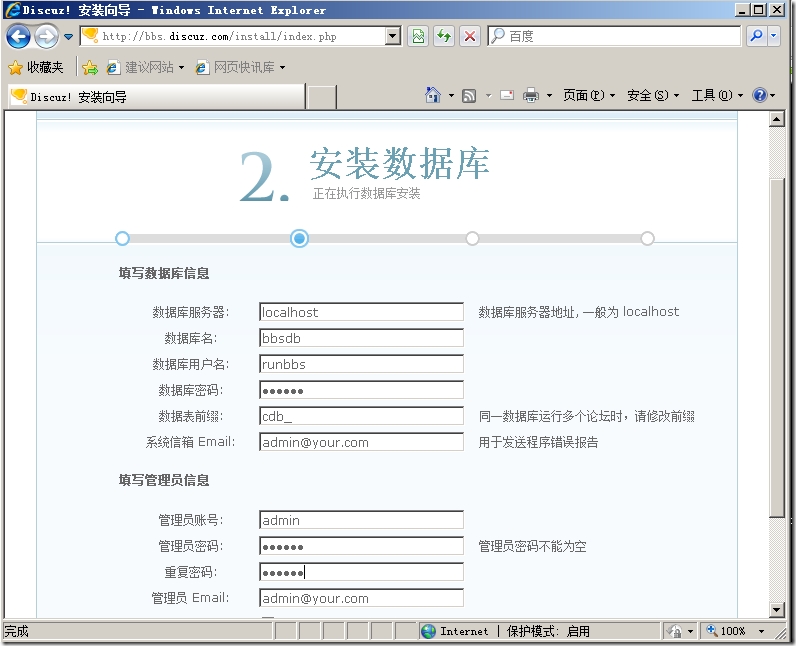Open the 安全(S) menu
Screen dimensions: 796x646
pyautogui.click(x=653, y=95)
